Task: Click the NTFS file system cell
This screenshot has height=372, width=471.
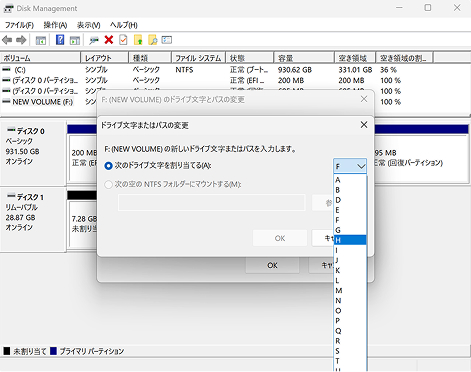Action: pyautogui.click(x=184, y=70)
